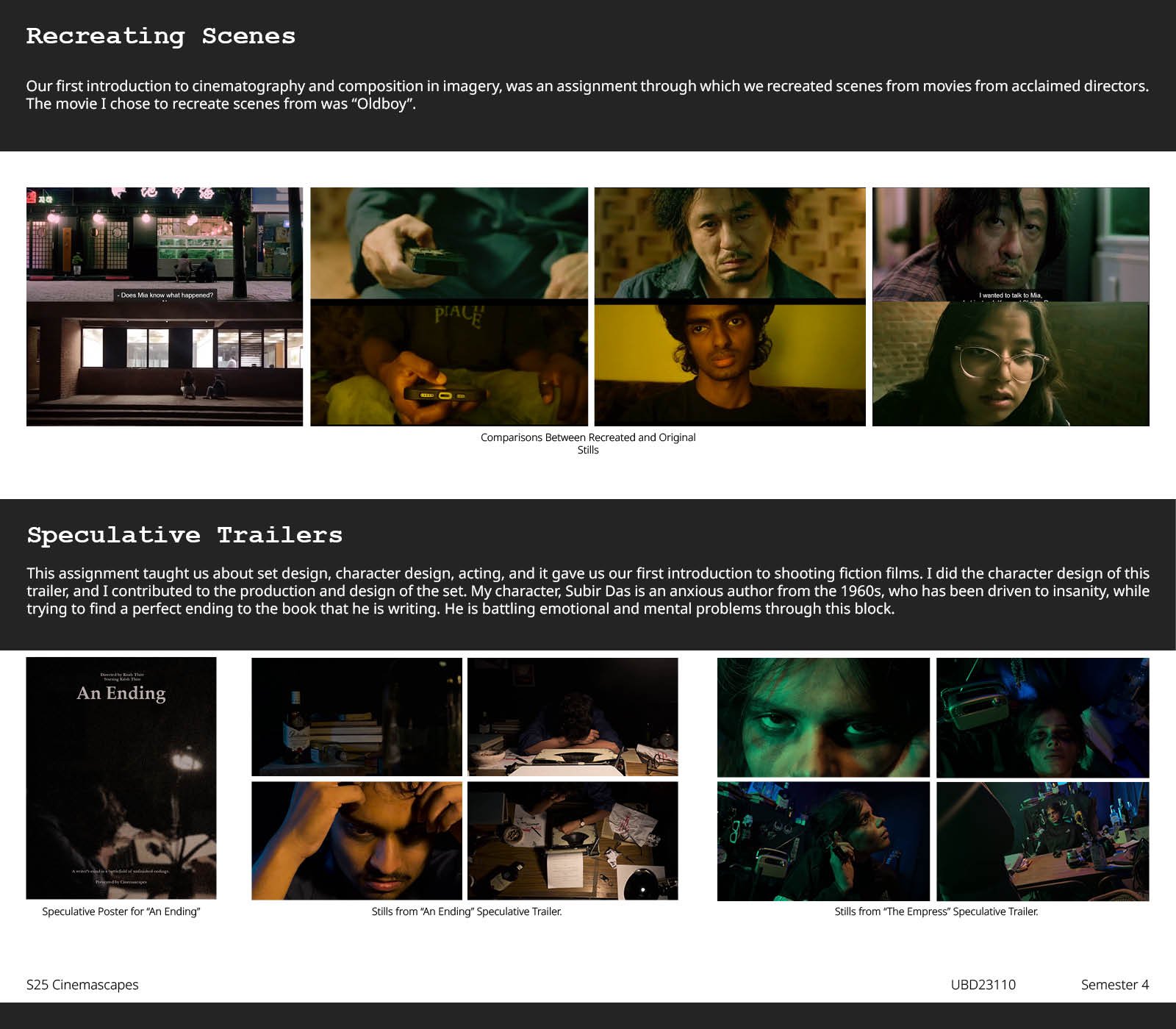Open the original still subtitled 'I wanted to talk to Mia'
The width and height of the screenshot is (1176, 1029).
coord(1011,244)
